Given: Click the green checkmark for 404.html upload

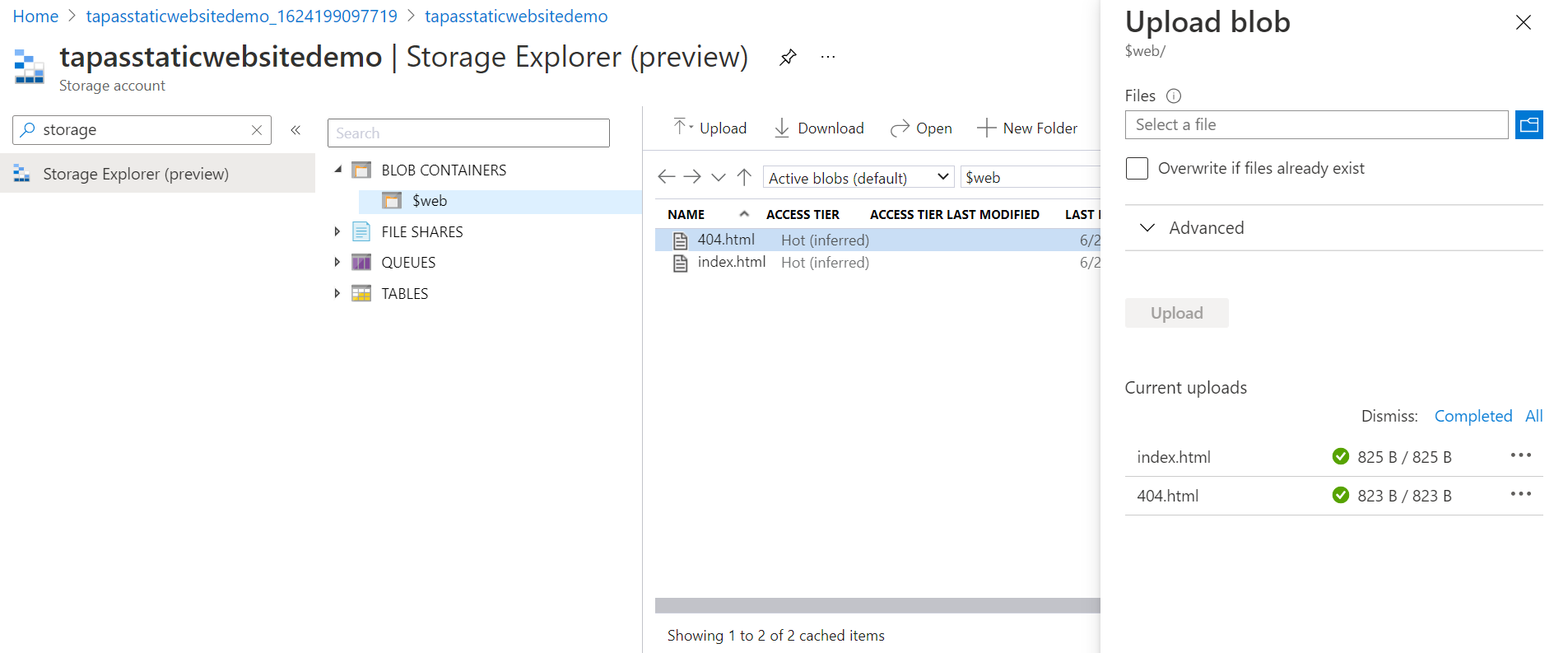Looking at the screenshot, I should click(x=1340, y=495).
